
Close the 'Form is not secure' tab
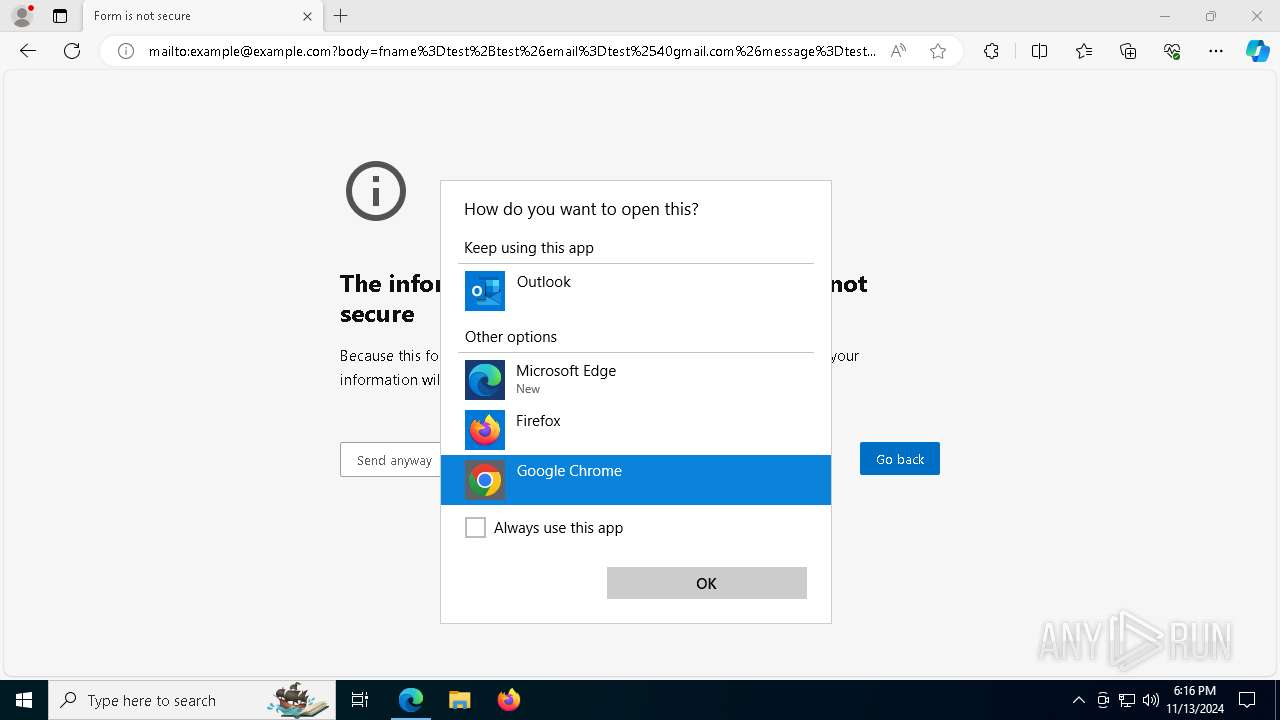307,16
